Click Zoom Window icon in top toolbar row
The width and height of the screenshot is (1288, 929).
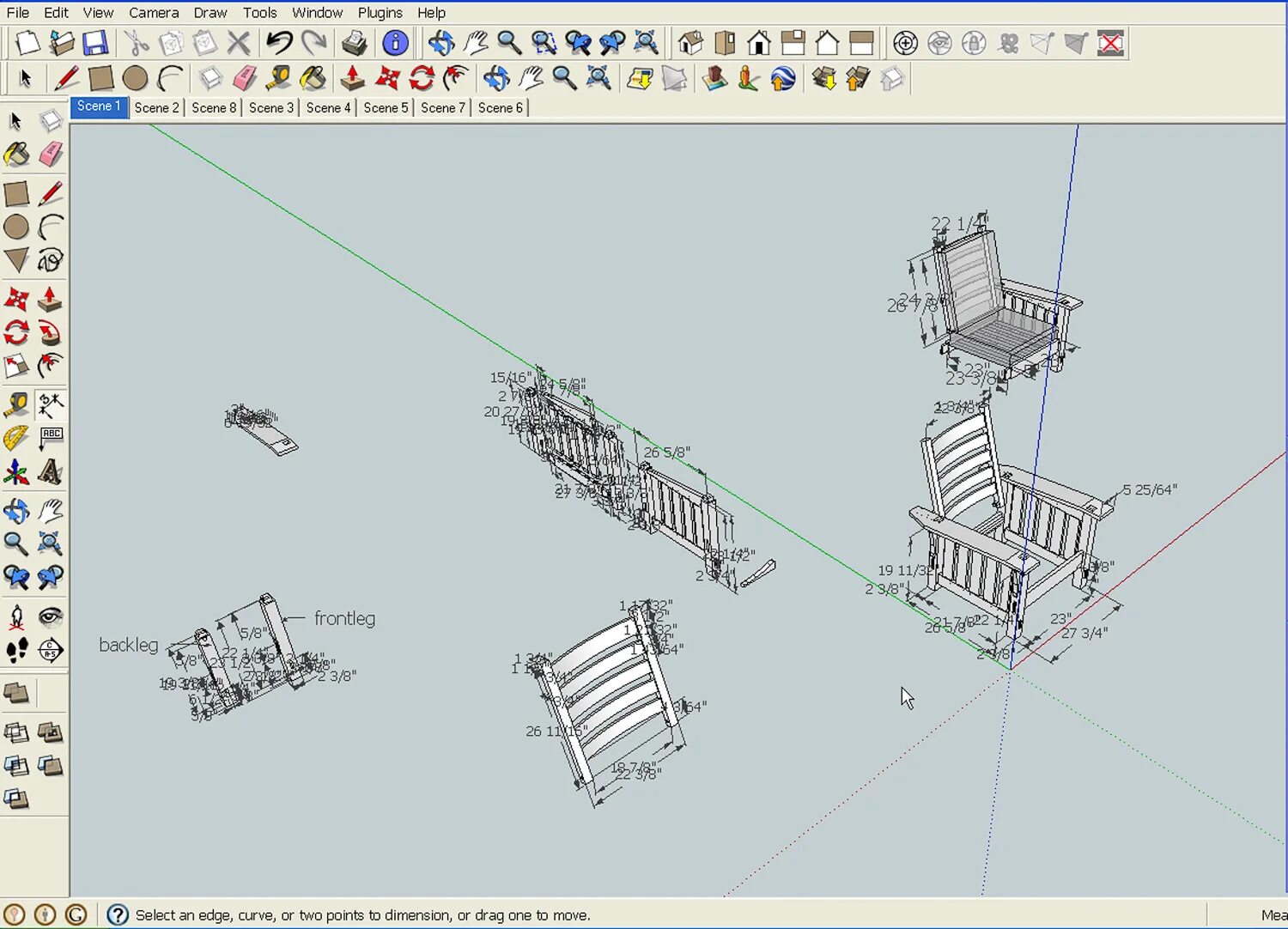click(544, 42)
